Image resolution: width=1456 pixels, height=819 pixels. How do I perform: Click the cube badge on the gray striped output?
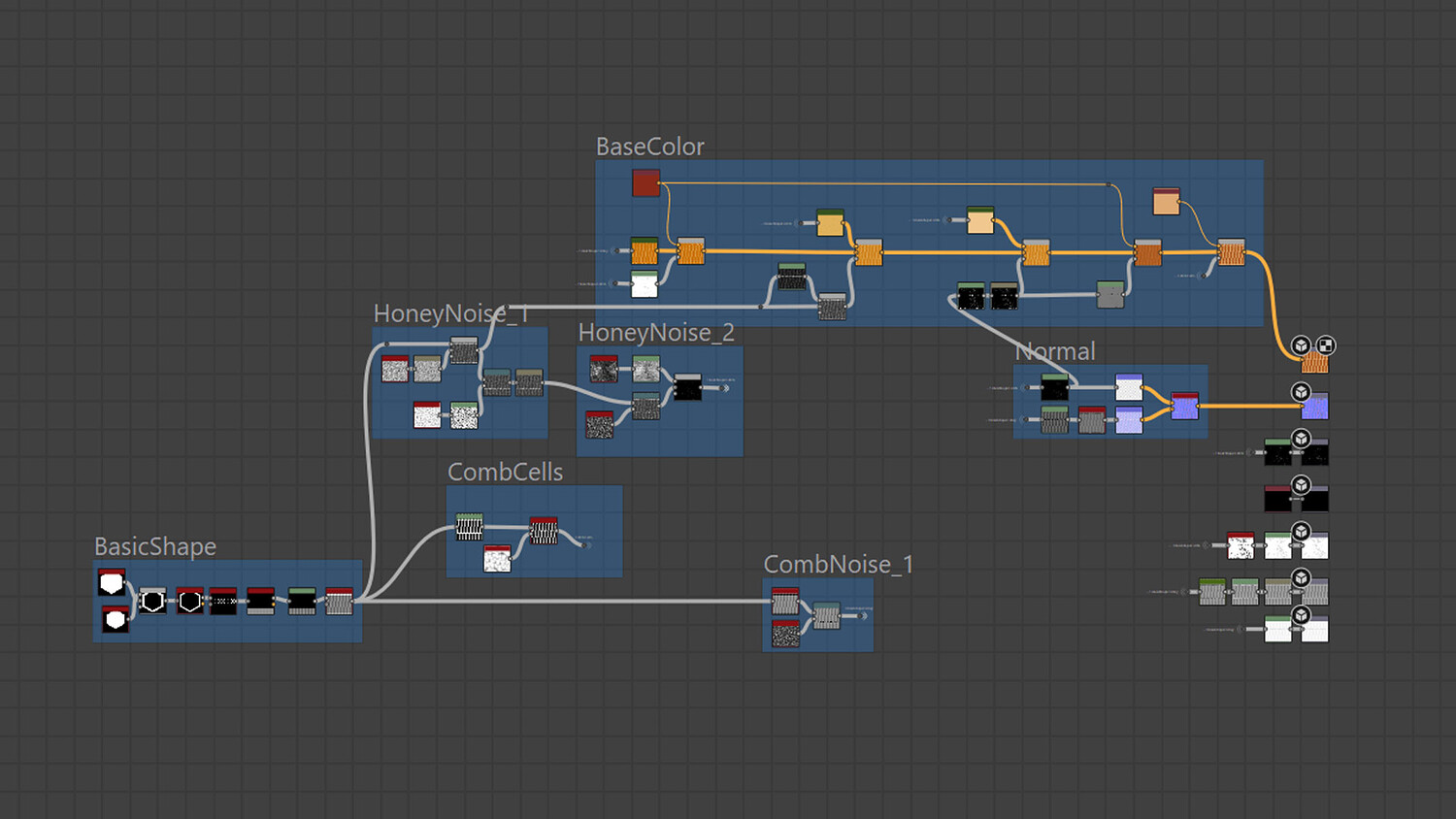[1302, 578]
